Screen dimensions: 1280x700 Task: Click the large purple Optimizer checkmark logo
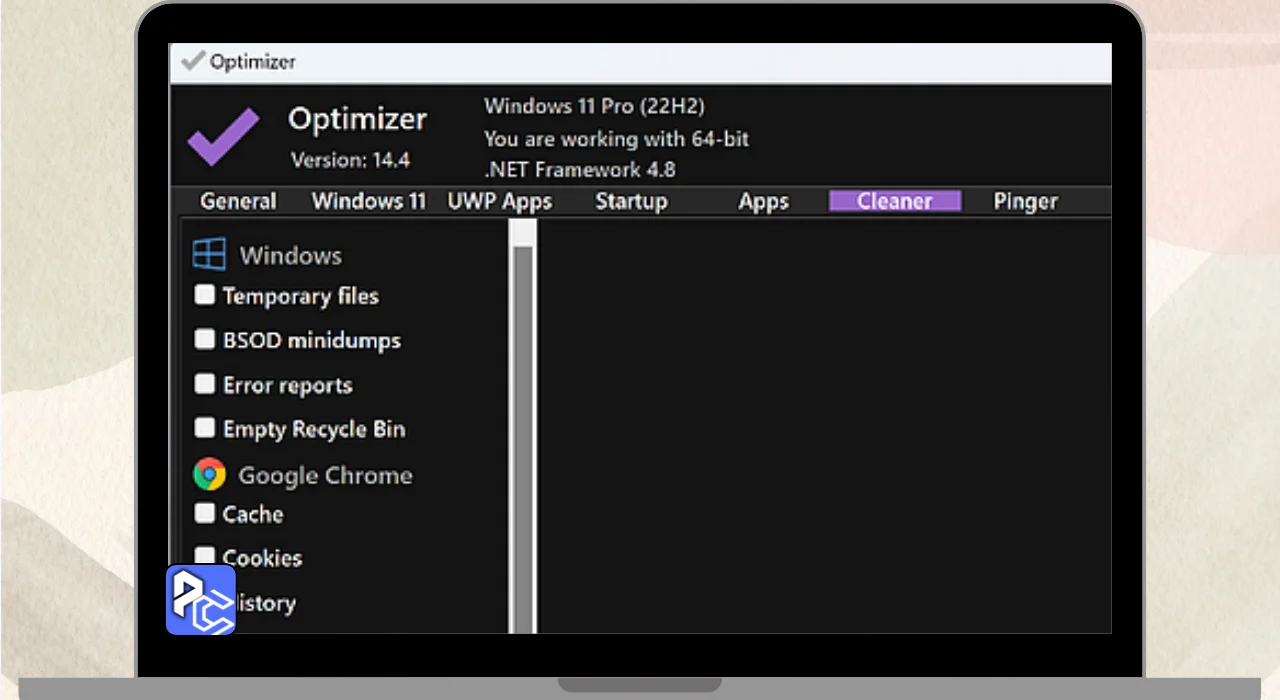[x=223, y=137]
